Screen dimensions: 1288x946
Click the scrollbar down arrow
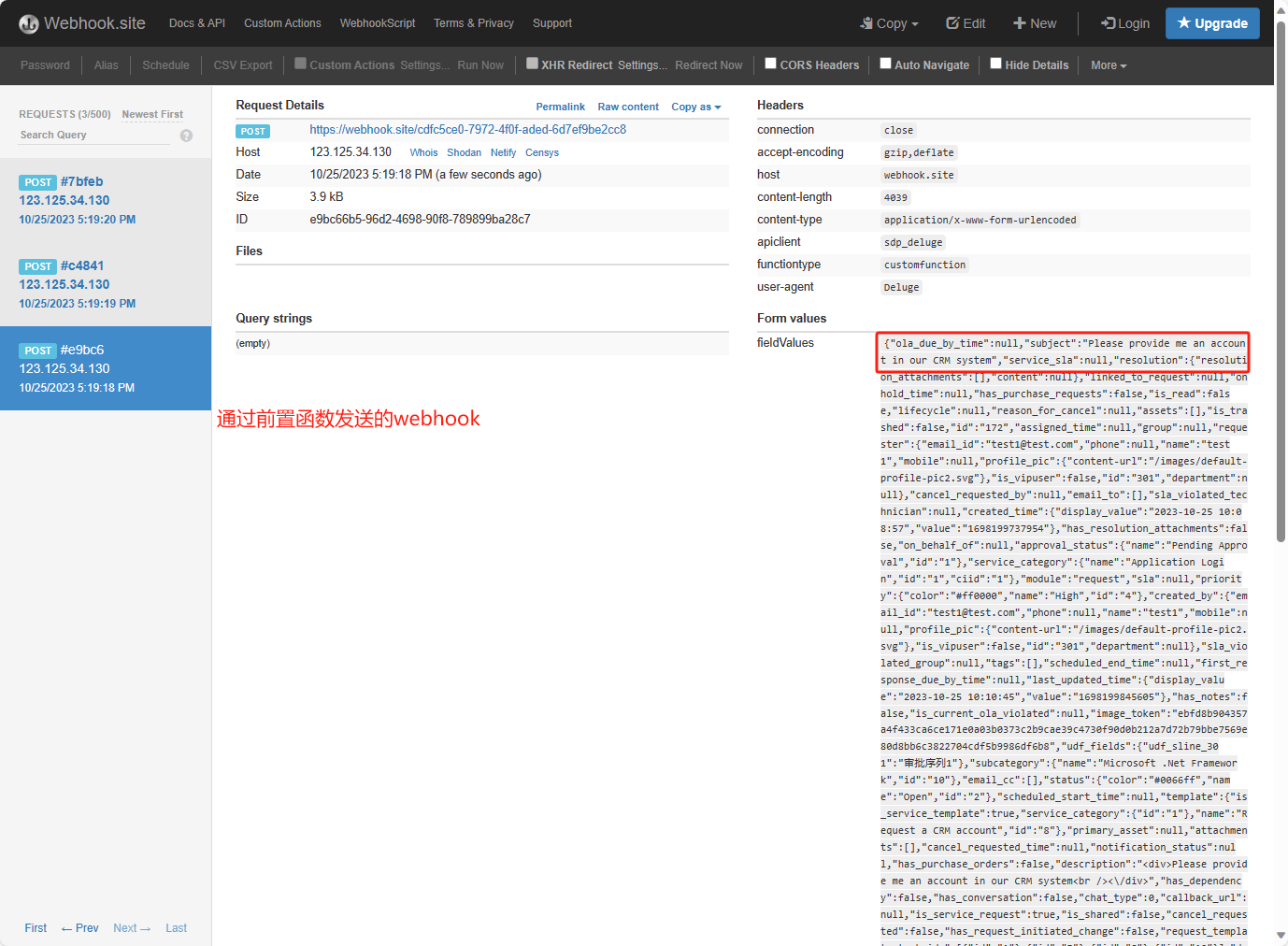1281,936
